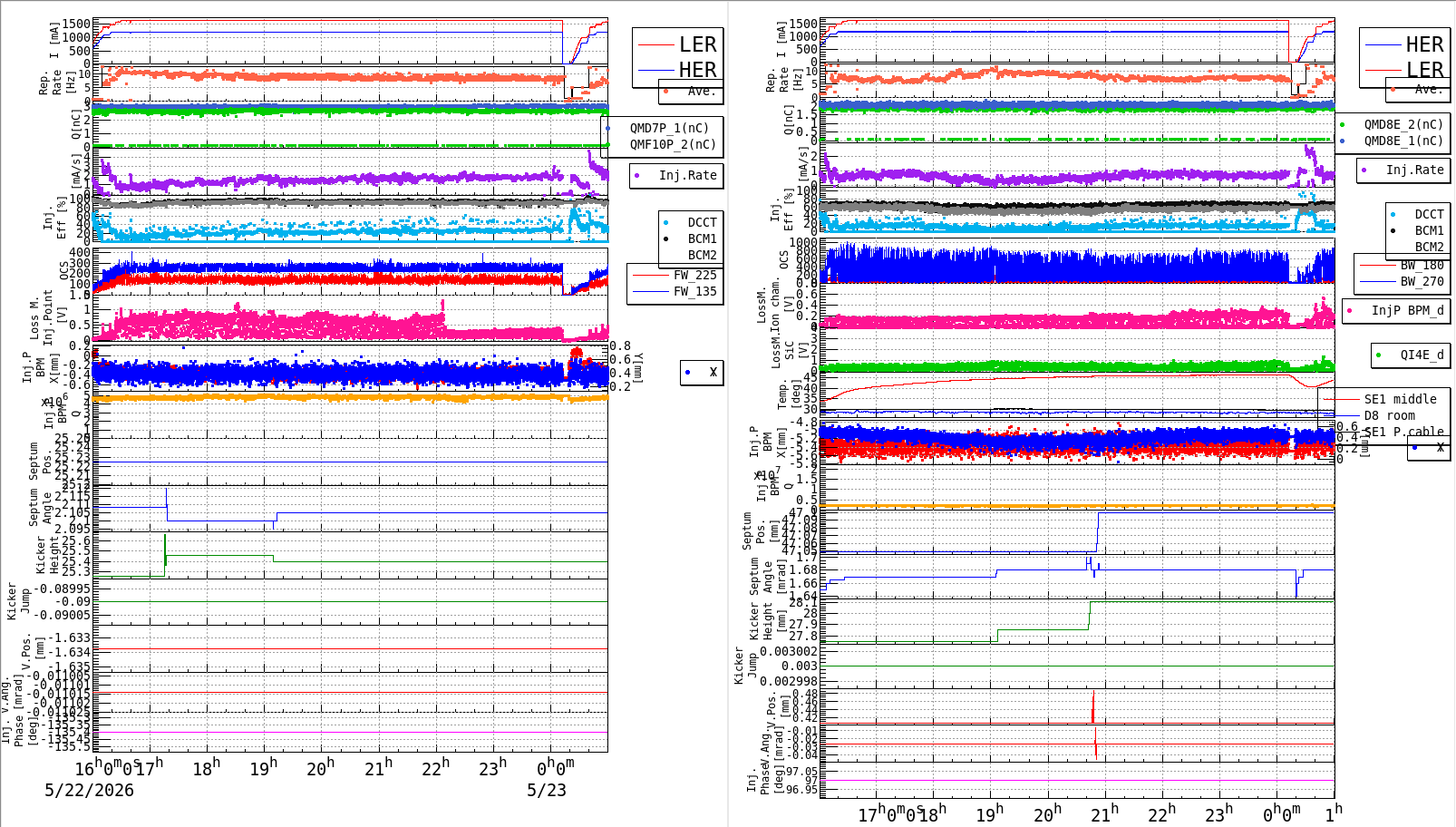
Task: Click the Kicker Height axis label in the left plot
Action: [47, 555]
